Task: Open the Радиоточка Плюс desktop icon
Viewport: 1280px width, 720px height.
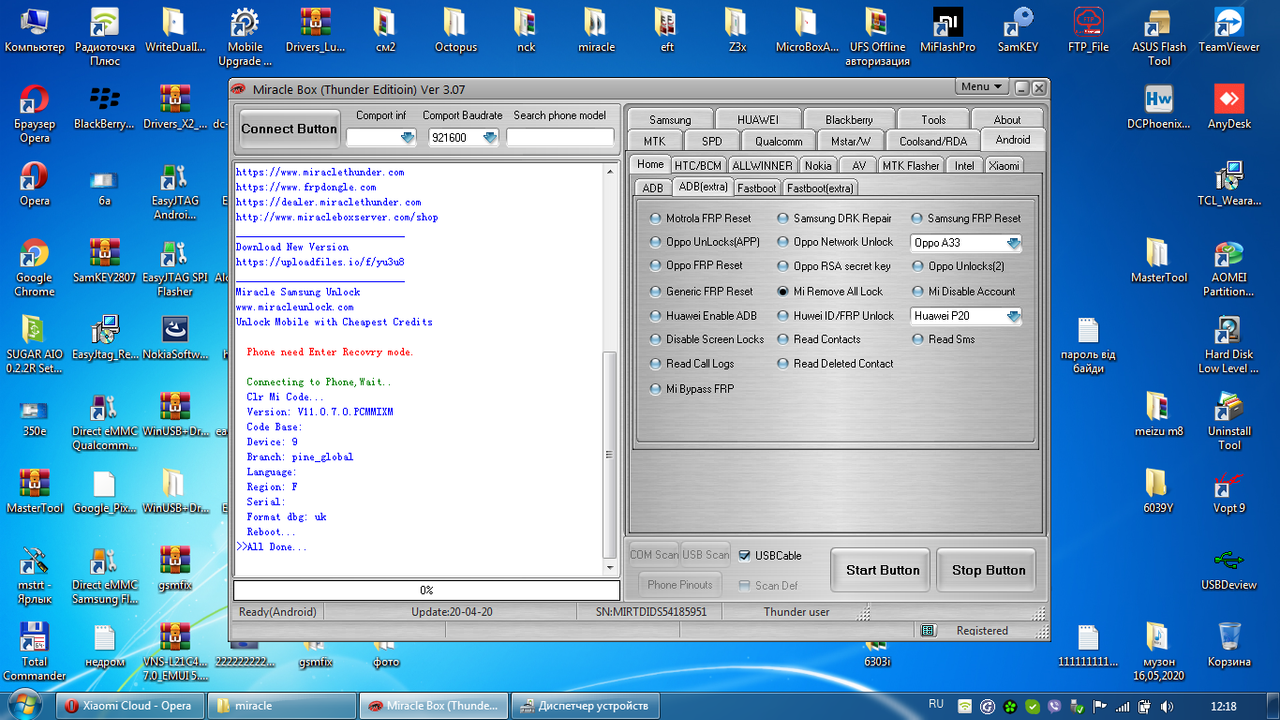Action: pyautogui.click(x=104, y=37)
